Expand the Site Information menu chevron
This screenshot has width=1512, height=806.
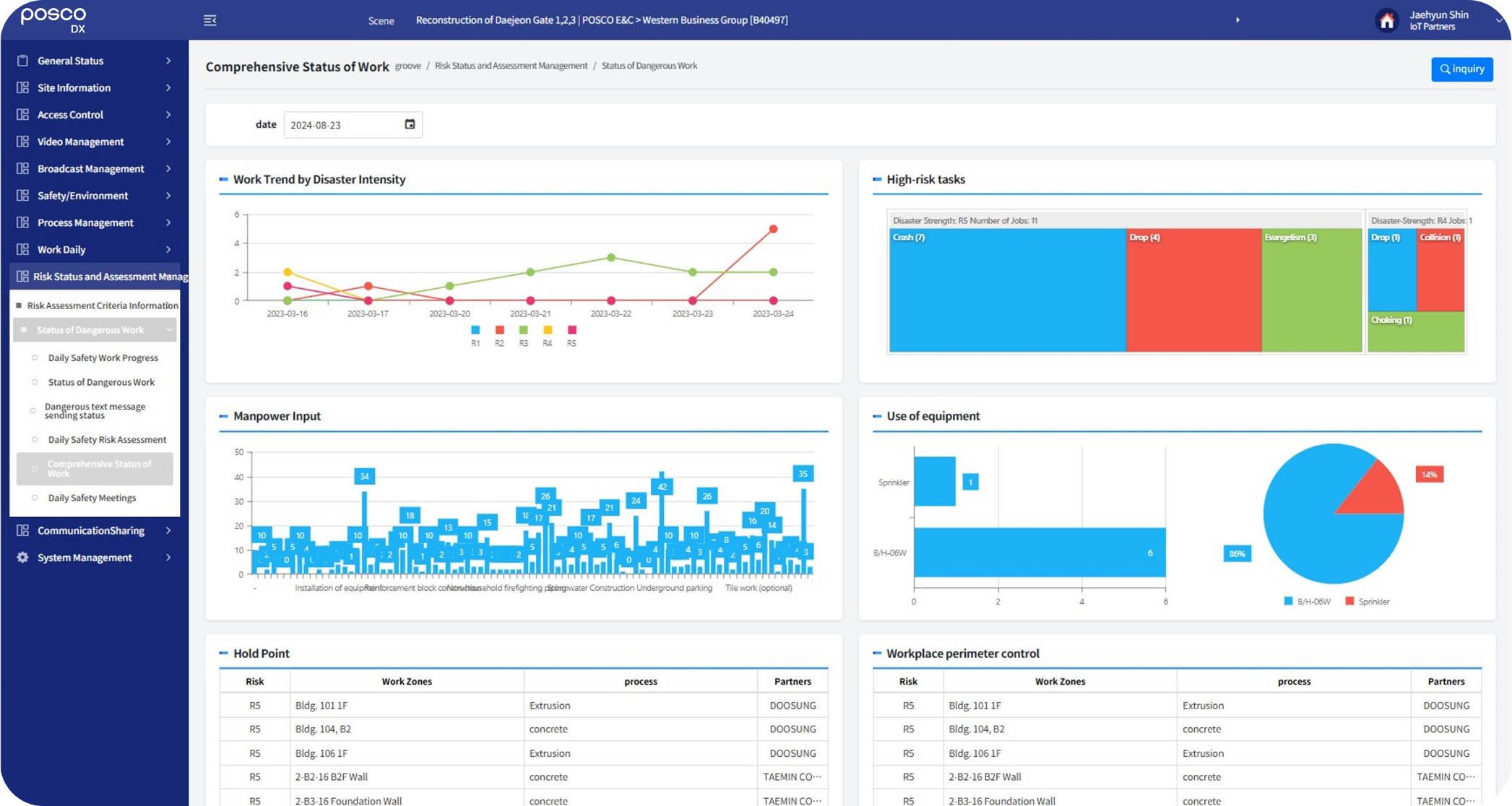pos(168,87)
